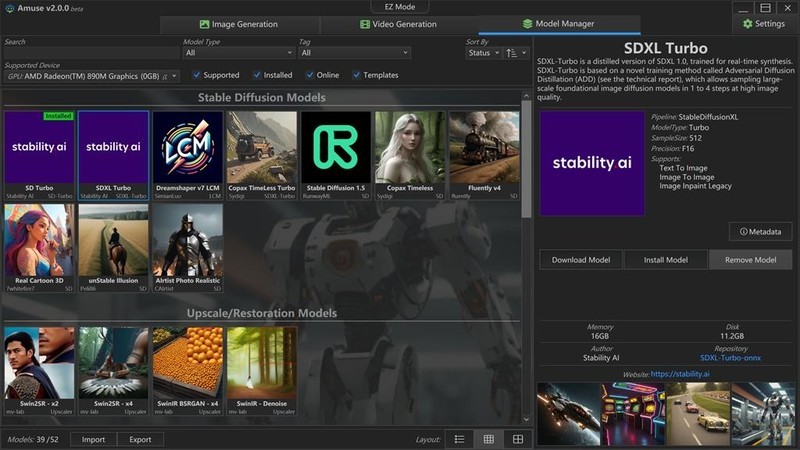Switch to the medium grid layout

[x=488, y=439]
